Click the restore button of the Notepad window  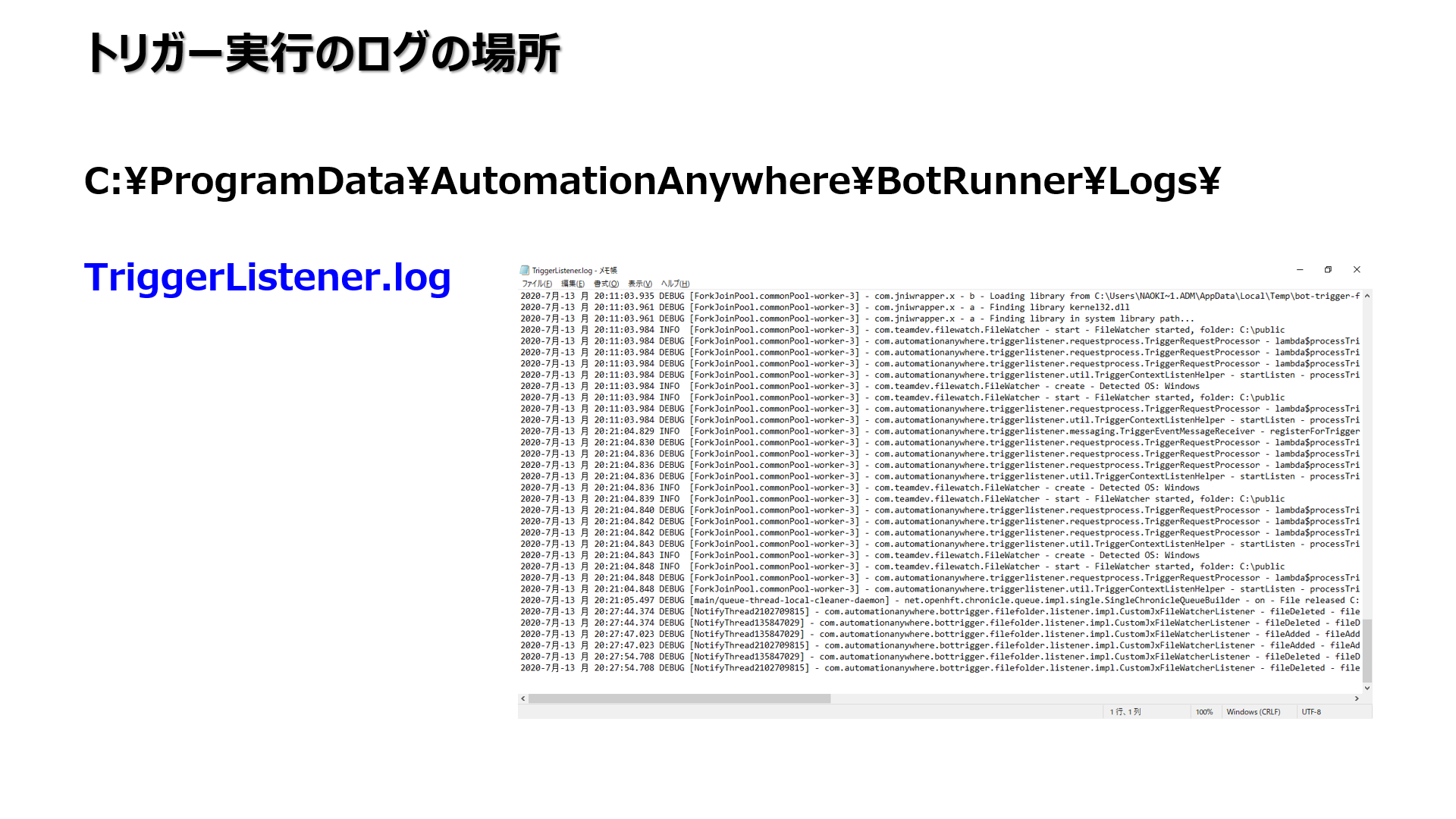pyautogui.click(x=1328, y=270)
